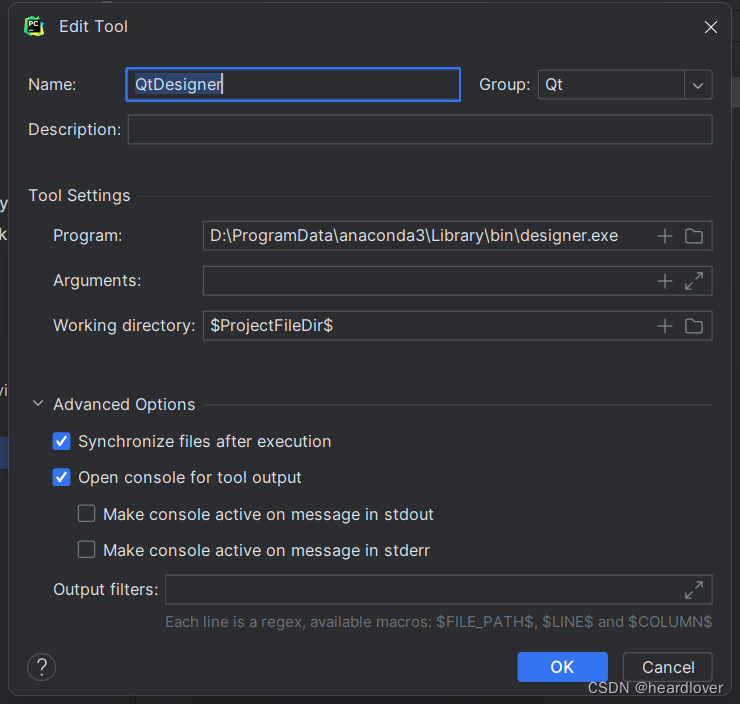Confirm with the OK button
Screen dimensions: 740x704
[563, 667]
